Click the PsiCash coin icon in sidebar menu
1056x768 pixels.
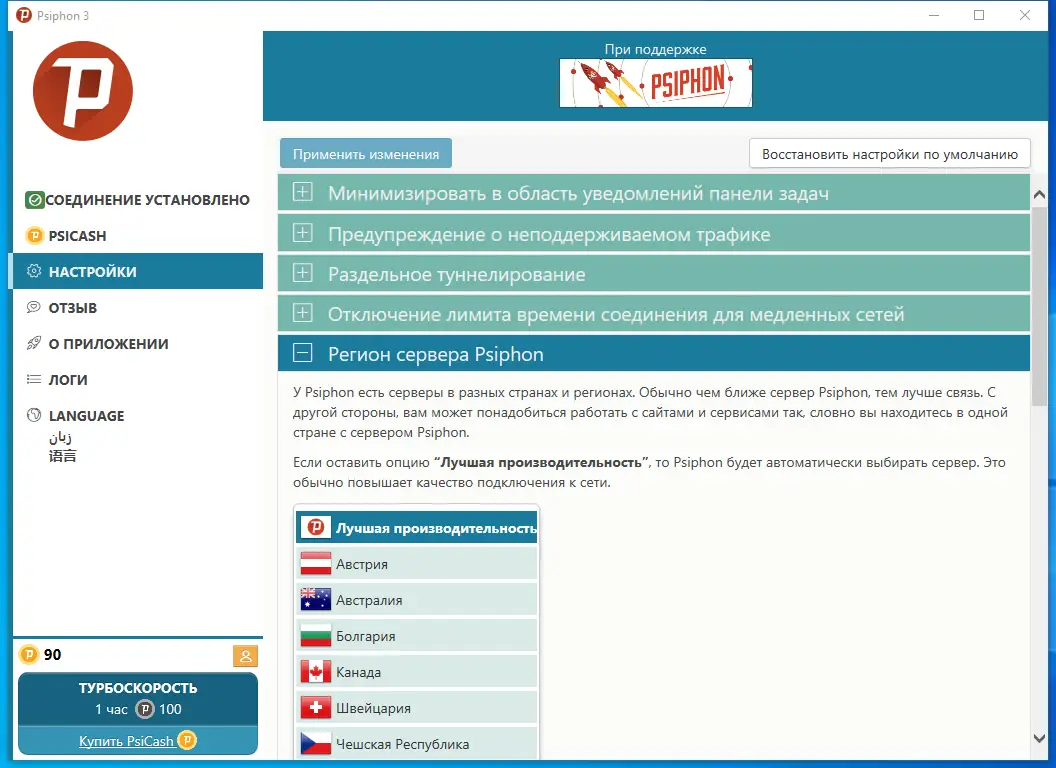pos(34,236)
